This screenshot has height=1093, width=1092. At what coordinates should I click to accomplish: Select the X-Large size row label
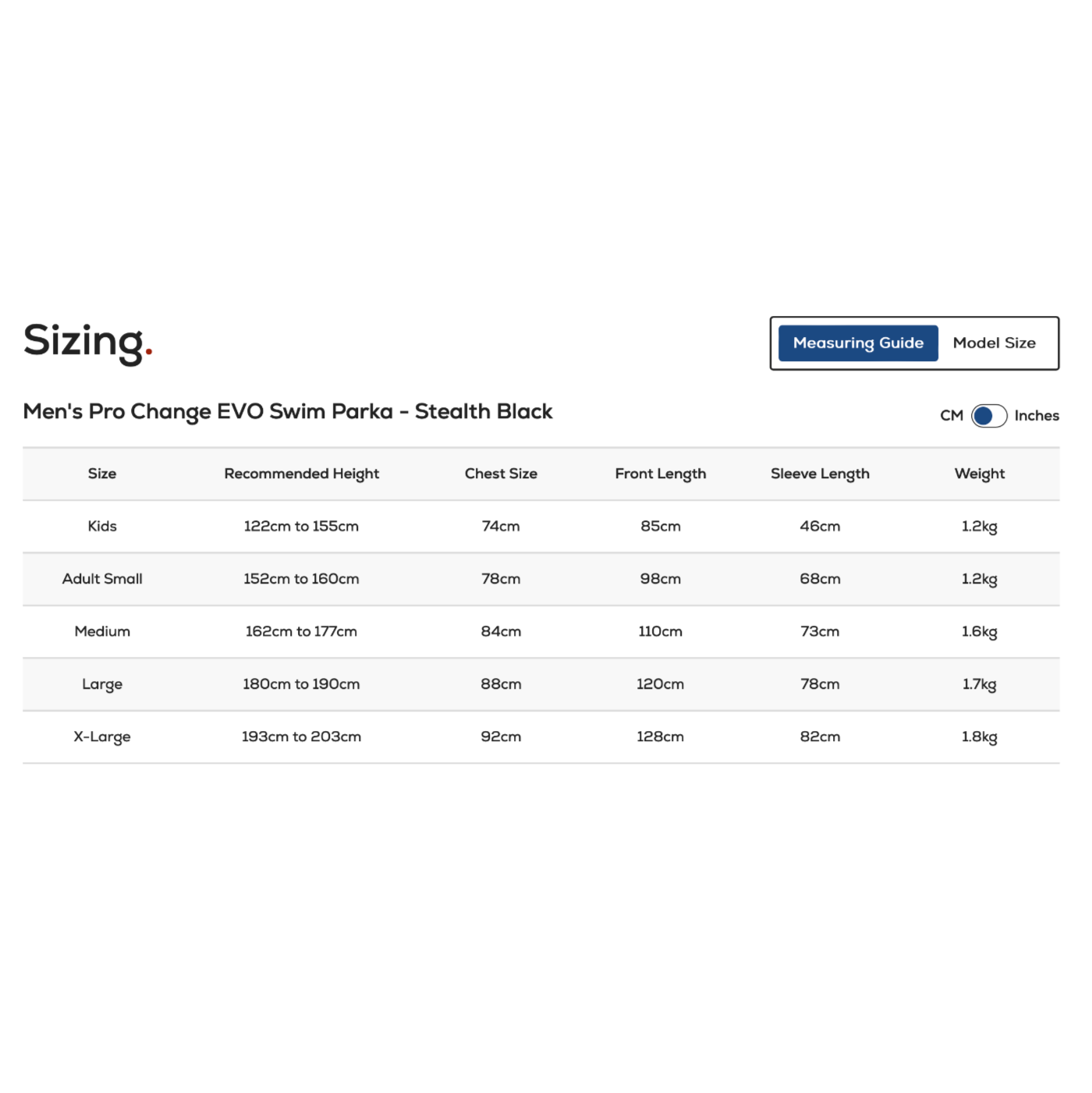coord(102,736)
